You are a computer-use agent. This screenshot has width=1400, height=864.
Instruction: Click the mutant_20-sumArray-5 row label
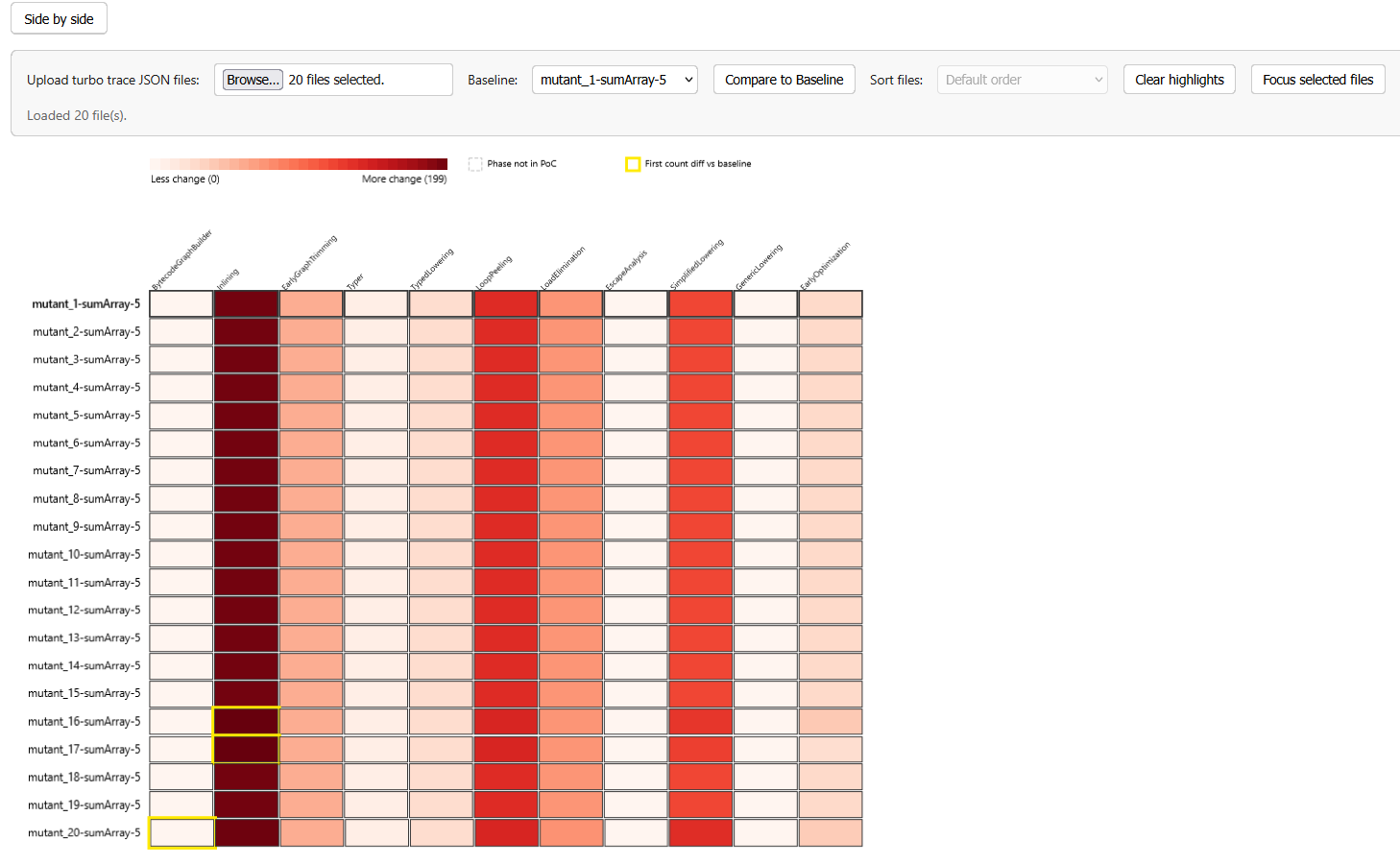coord(84,832)
